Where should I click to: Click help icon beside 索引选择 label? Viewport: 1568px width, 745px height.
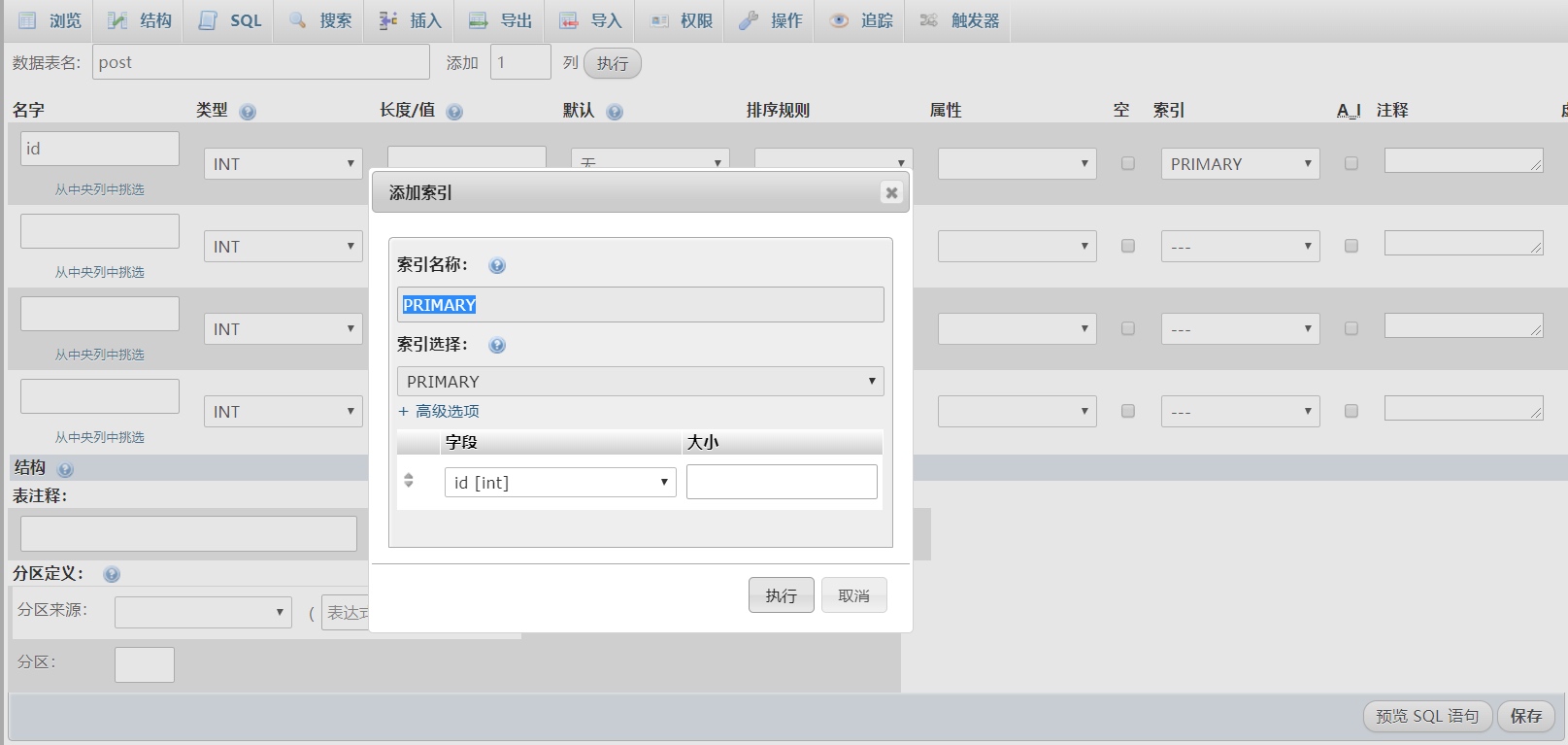(x=497, y=345)
